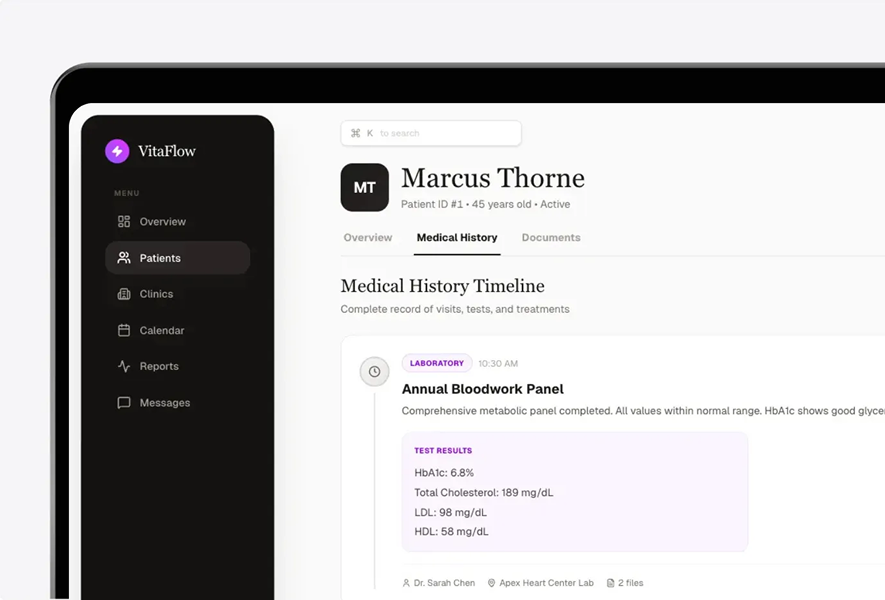Image resolution: width=885 pixels, height=600 pixels.
Task: Click the clock icon on timeline entry
Action: 375,371
